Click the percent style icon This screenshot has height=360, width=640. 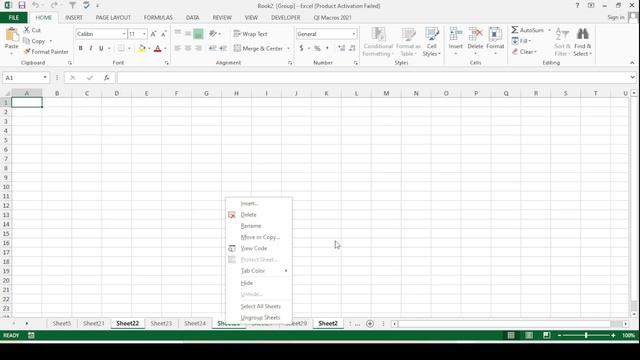[317, 48]
